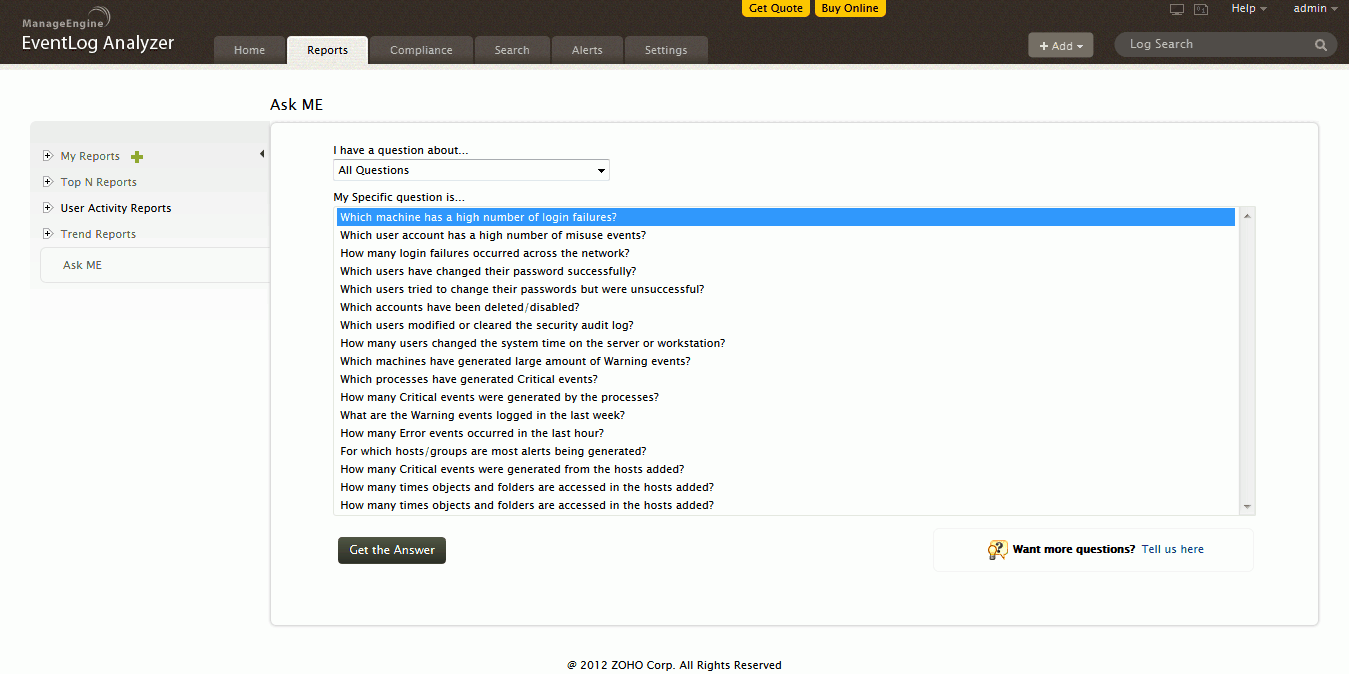
Task: Select question about hosts/groups generating most alerts
Action: (x=786, y=451)
